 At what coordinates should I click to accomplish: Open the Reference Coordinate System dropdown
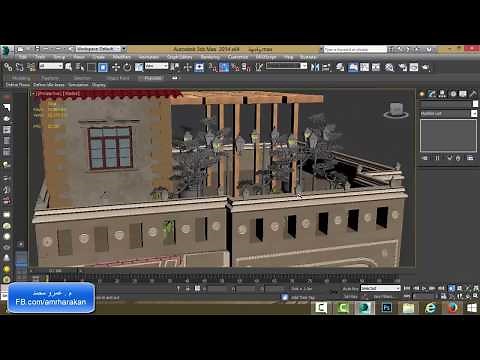coord(156,66)
